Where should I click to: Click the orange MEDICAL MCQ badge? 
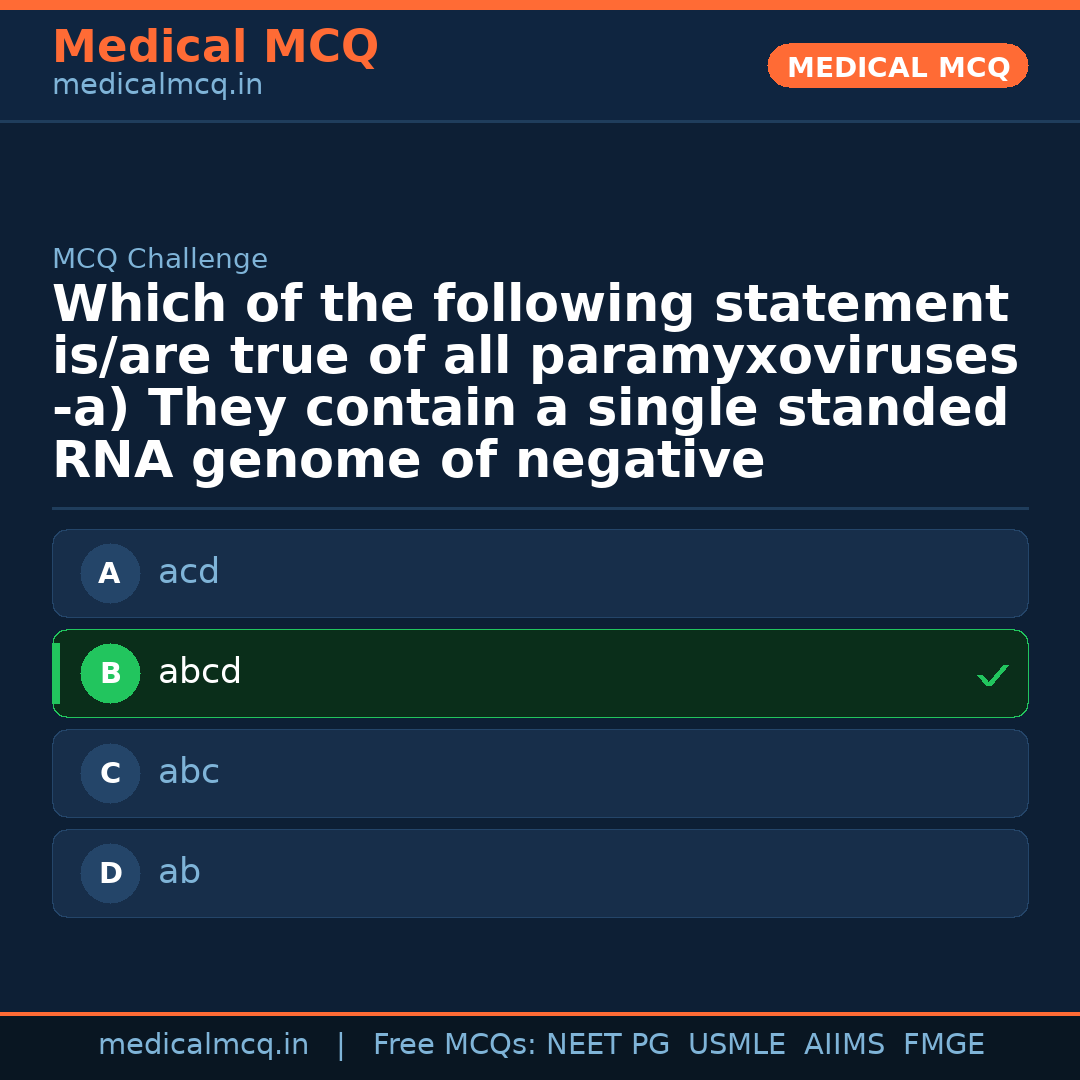[x=897, y=66]
